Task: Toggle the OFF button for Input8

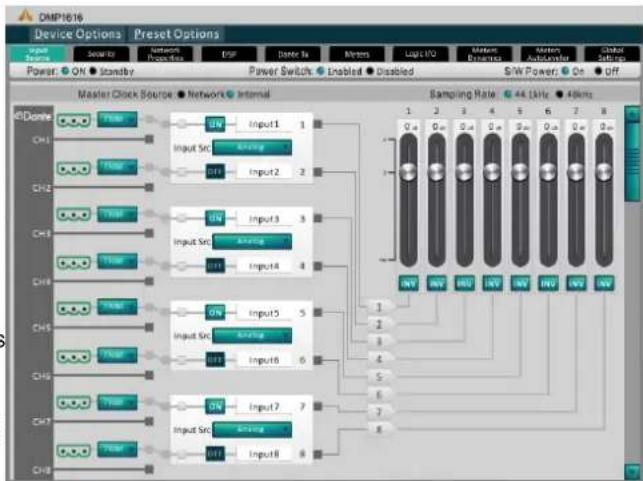Action: coord(215,454)
